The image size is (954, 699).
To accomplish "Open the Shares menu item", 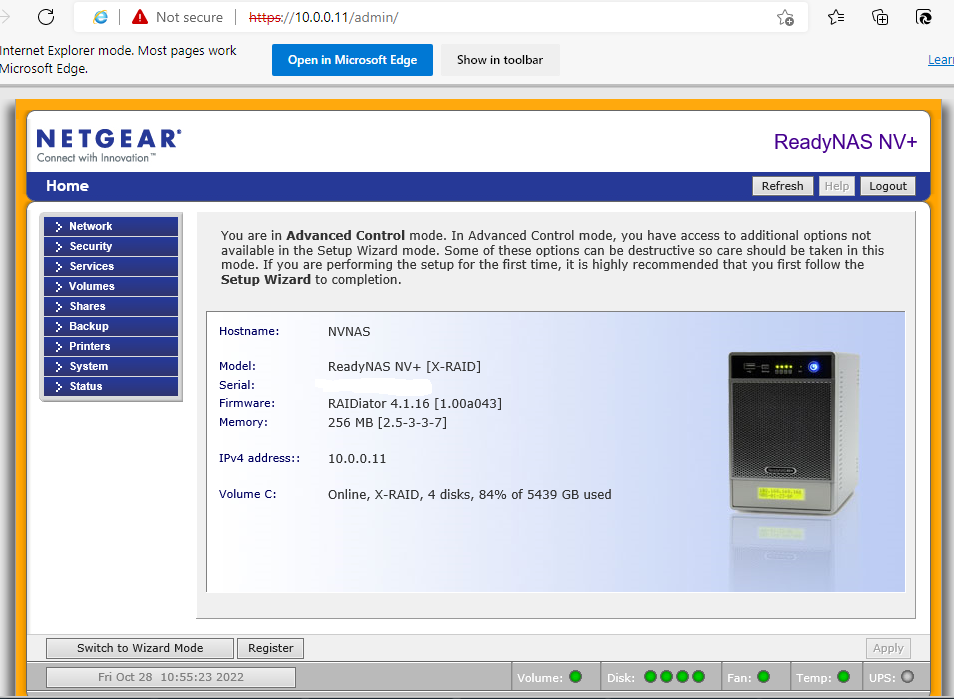I will coord(110,307).
